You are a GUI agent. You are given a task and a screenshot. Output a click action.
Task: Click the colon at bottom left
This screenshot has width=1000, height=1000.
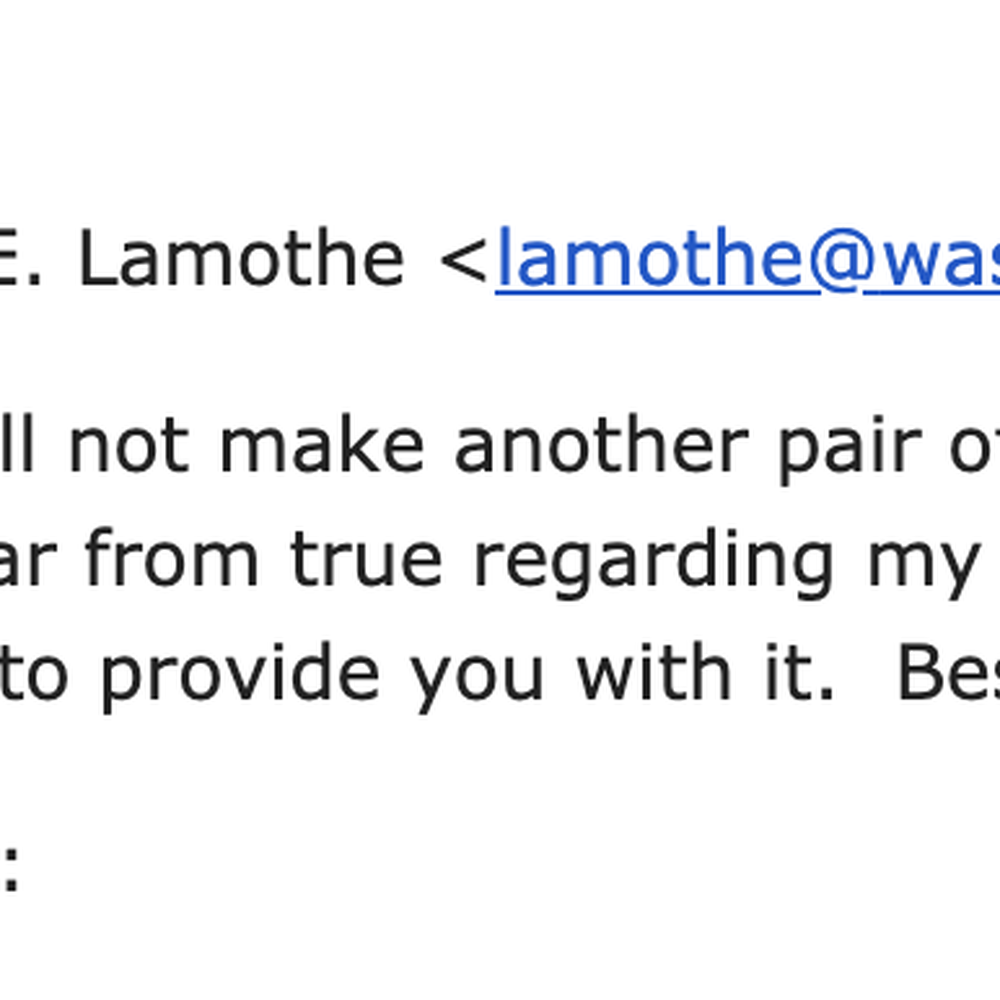coord(10,869)
